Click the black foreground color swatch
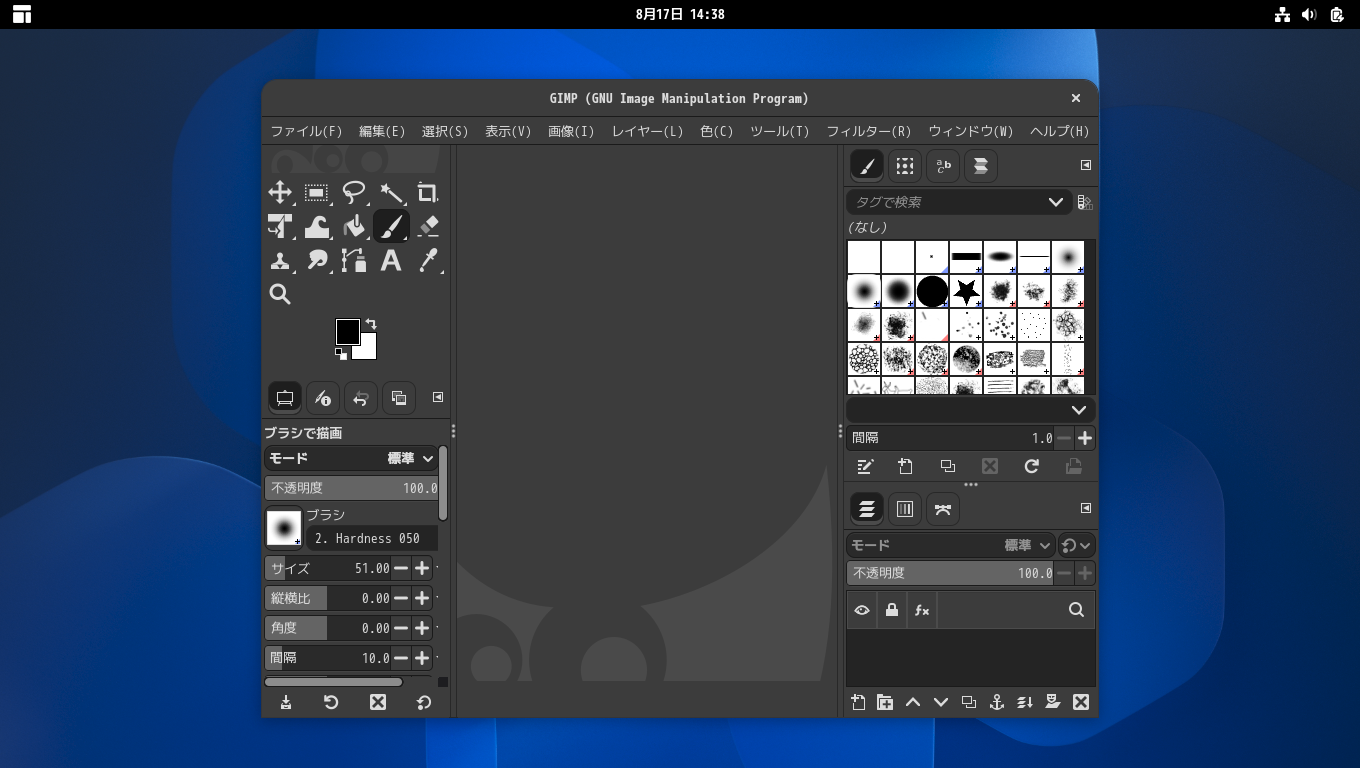 347,331
